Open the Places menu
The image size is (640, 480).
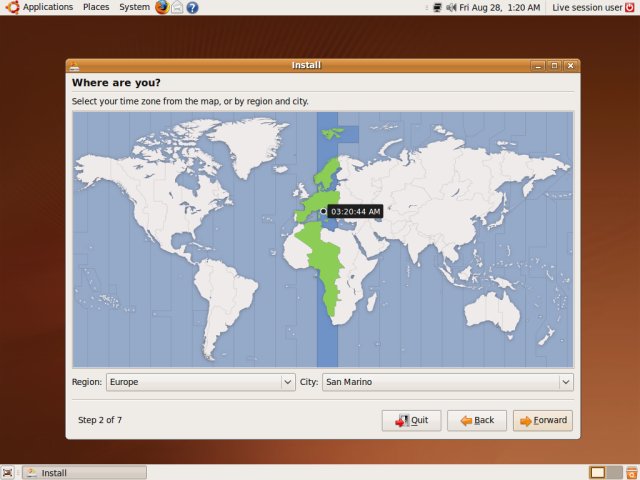pos(96,7)
